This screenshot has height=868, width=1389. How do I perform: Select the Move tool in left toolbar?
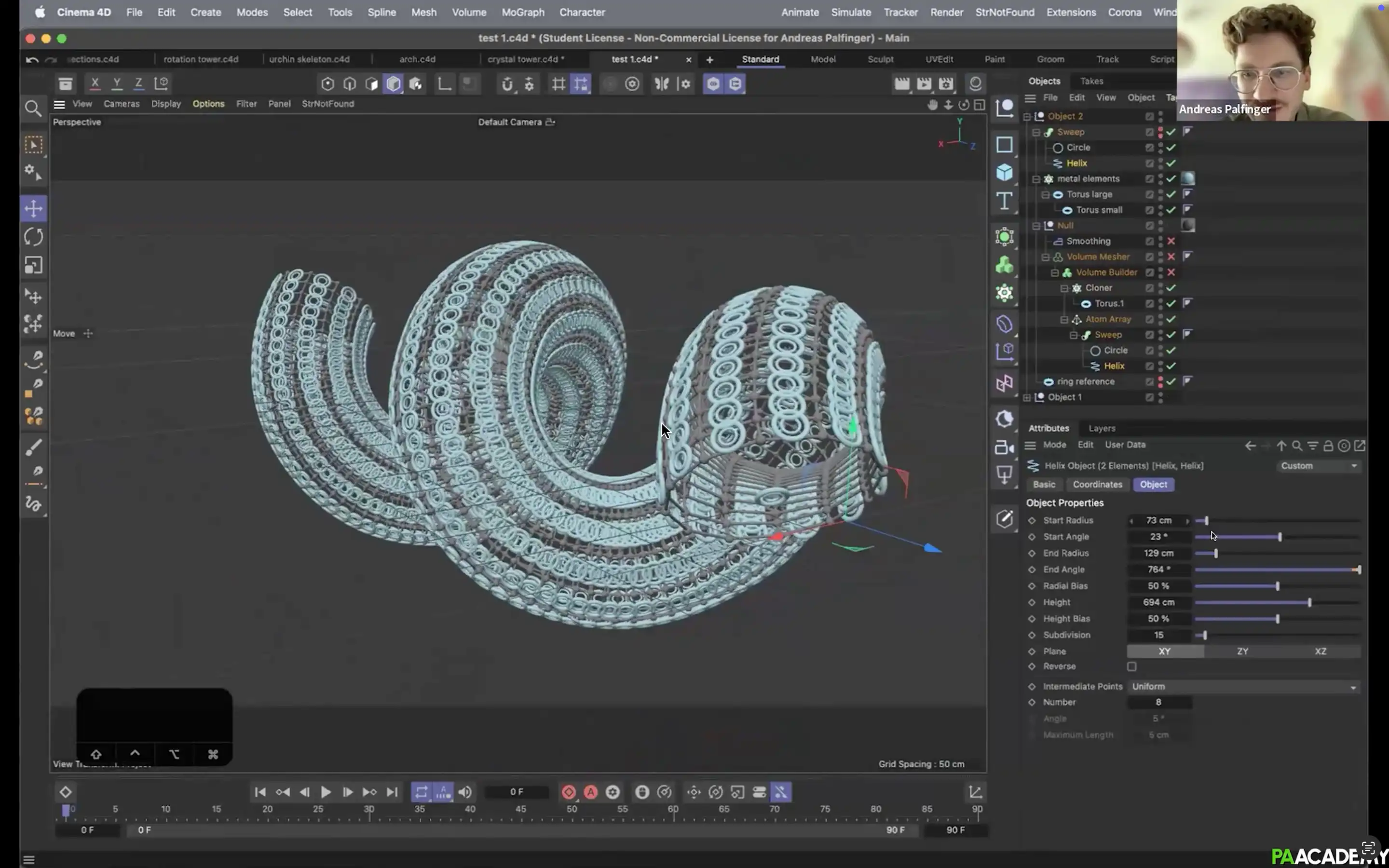[33, 208]
